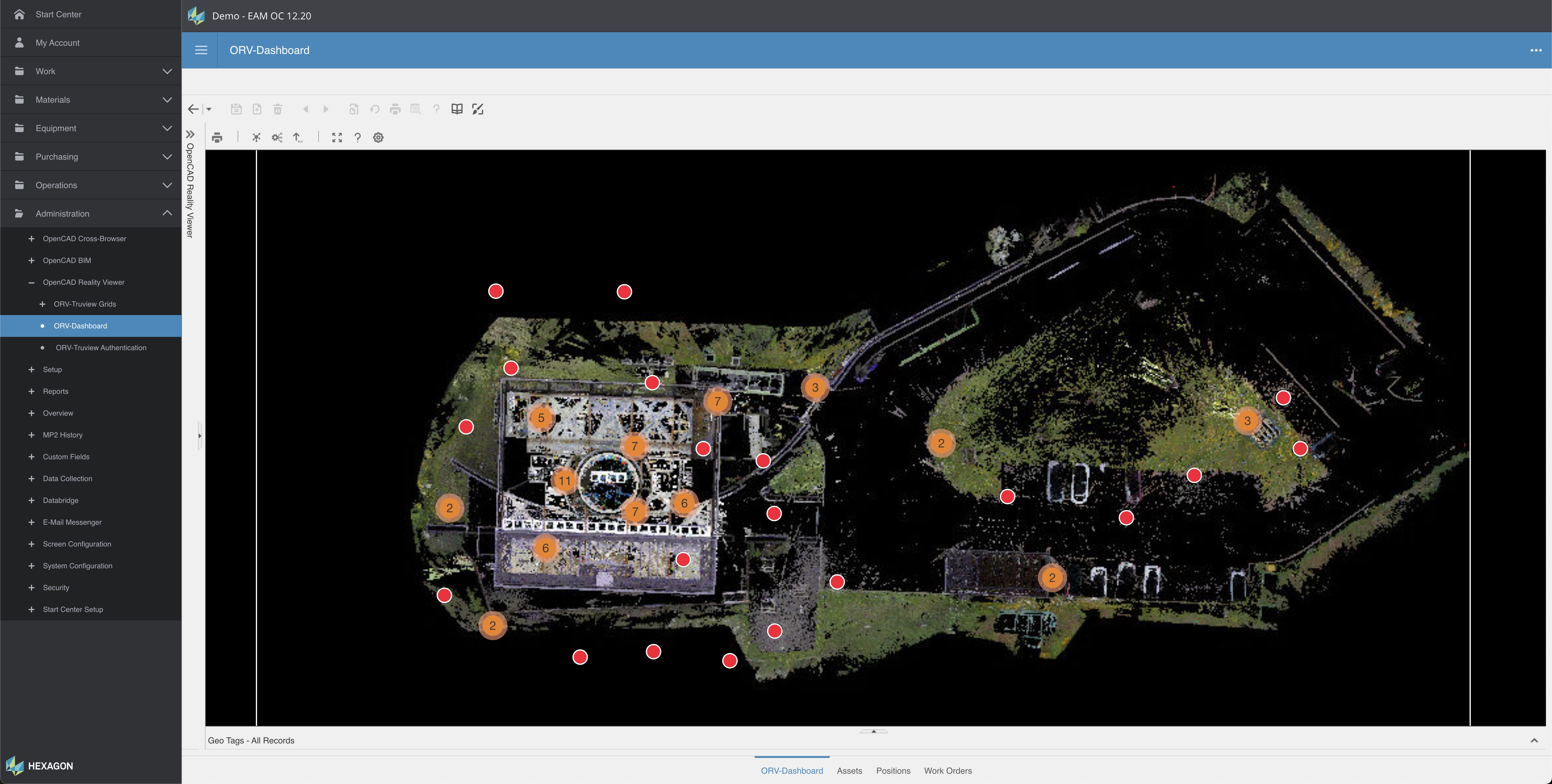Click the screen designer brush icon

pyautogui.click(x=478, y=109)
